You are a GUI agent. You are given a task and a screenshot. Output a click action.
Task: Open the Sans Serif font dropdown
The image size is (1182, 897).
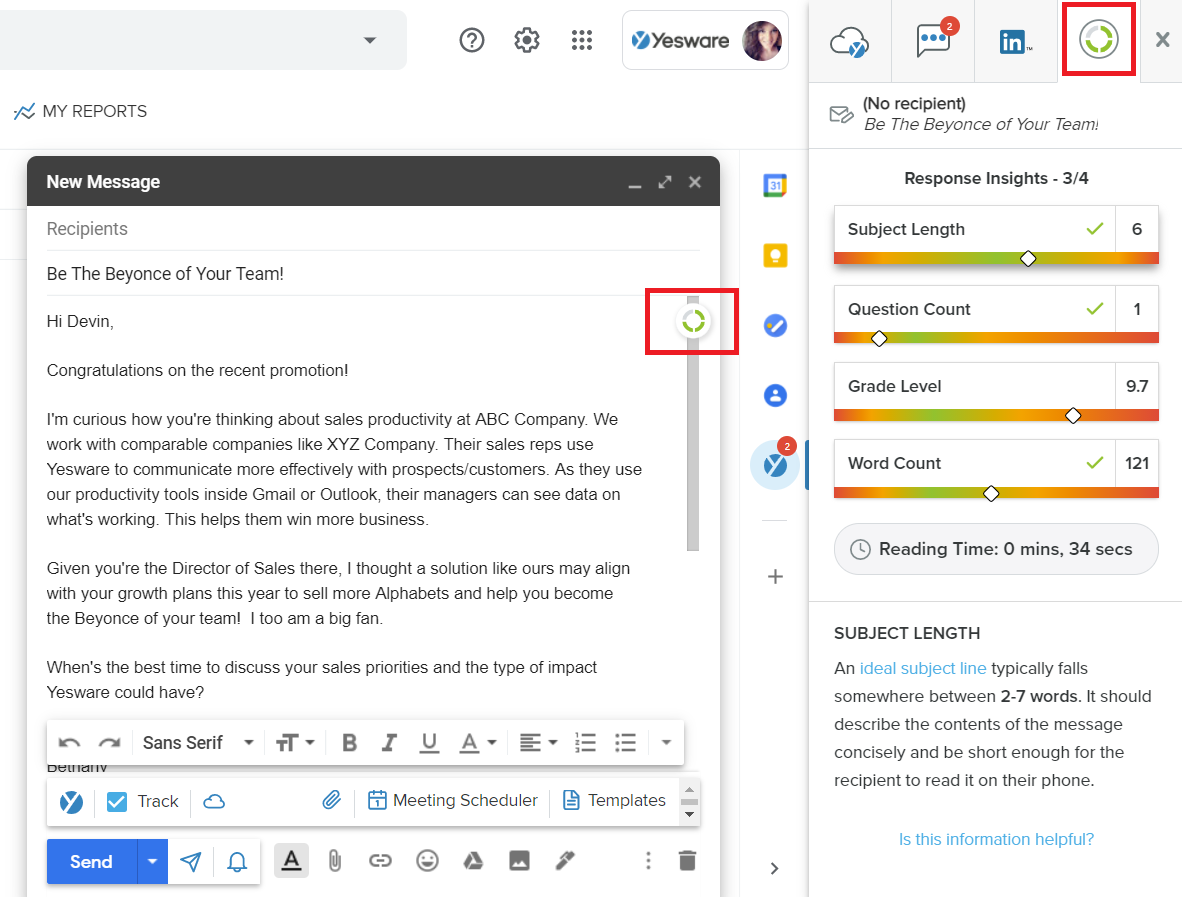pyautogui.click(x=198, y=743)
